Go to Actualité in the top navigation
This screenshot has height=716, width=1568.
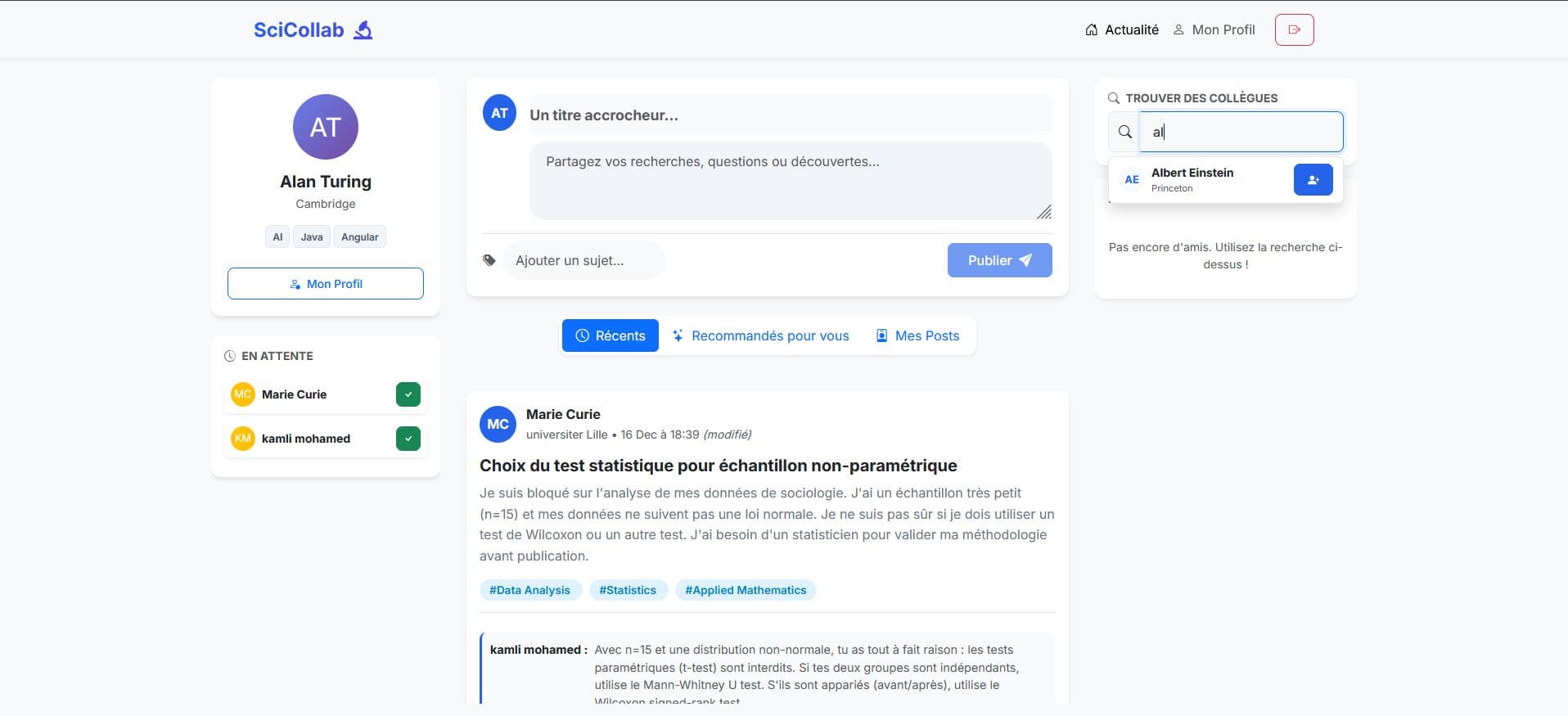[1122, 29]
